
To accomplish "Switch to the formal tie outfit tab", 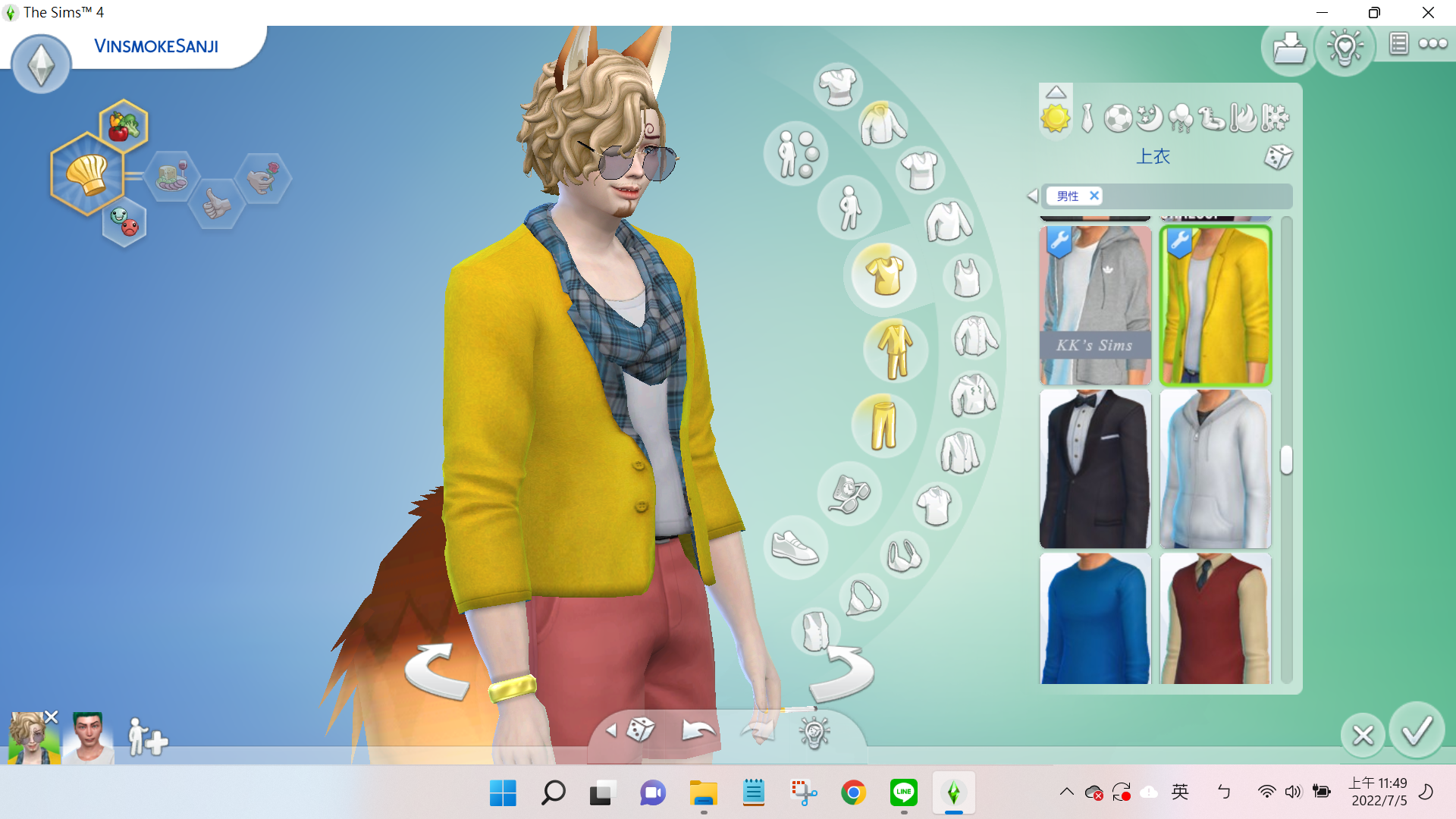I will [x=1087, y=118].
